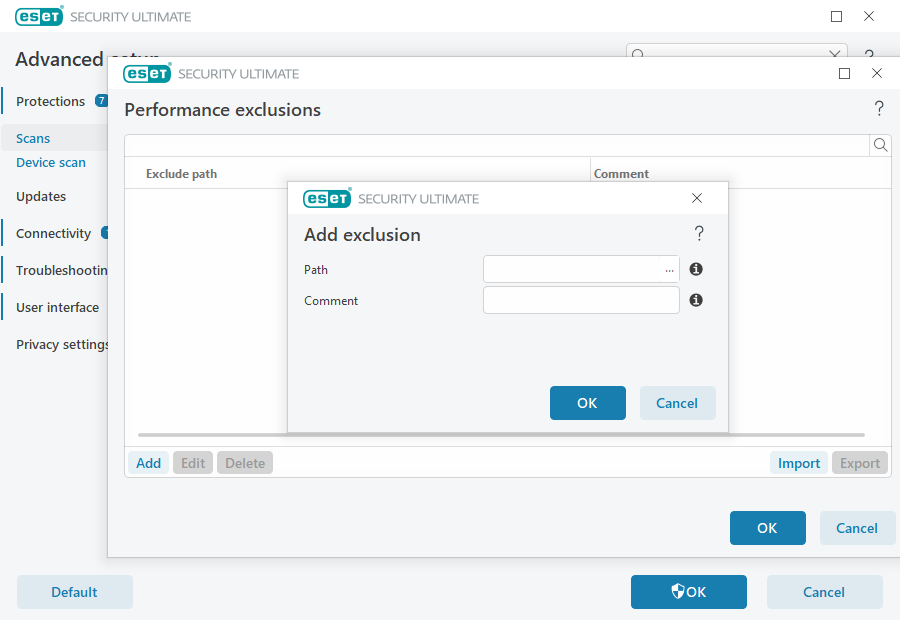Click the Export button for exclusions

coord(860,463)
